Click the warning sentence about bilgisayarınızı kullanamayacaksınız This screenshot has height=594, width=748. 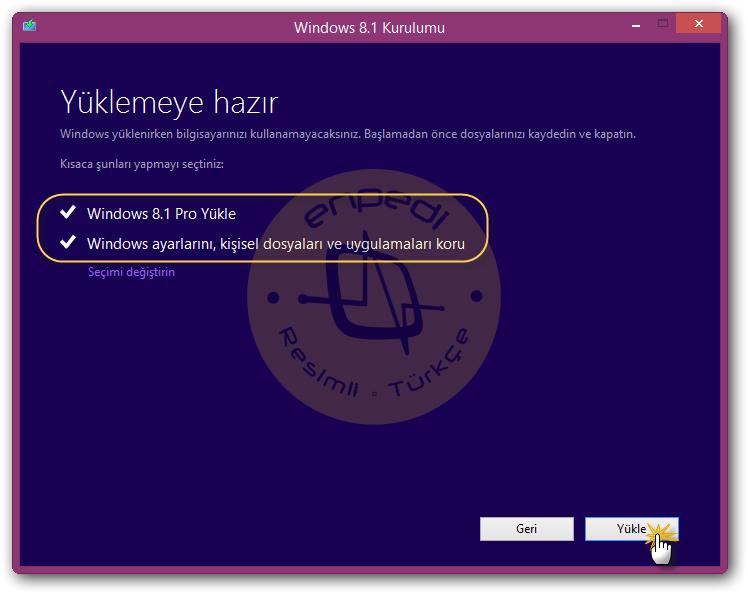pos(348,134)
